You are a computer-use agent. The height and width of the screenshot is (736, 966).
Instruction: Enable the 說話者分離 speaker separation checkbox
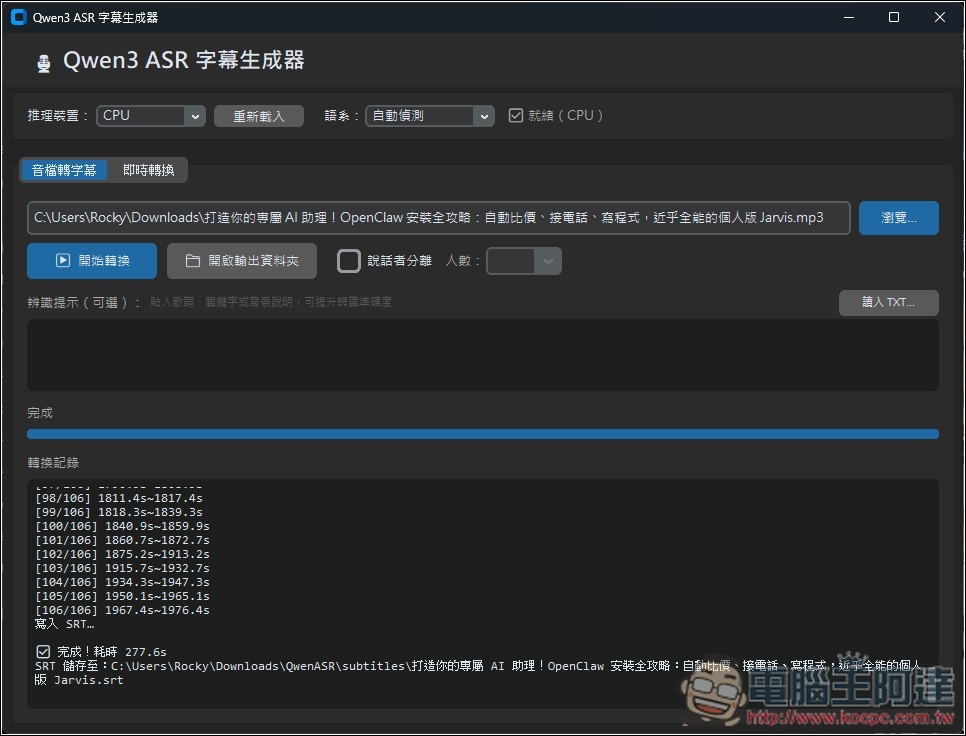348,260
